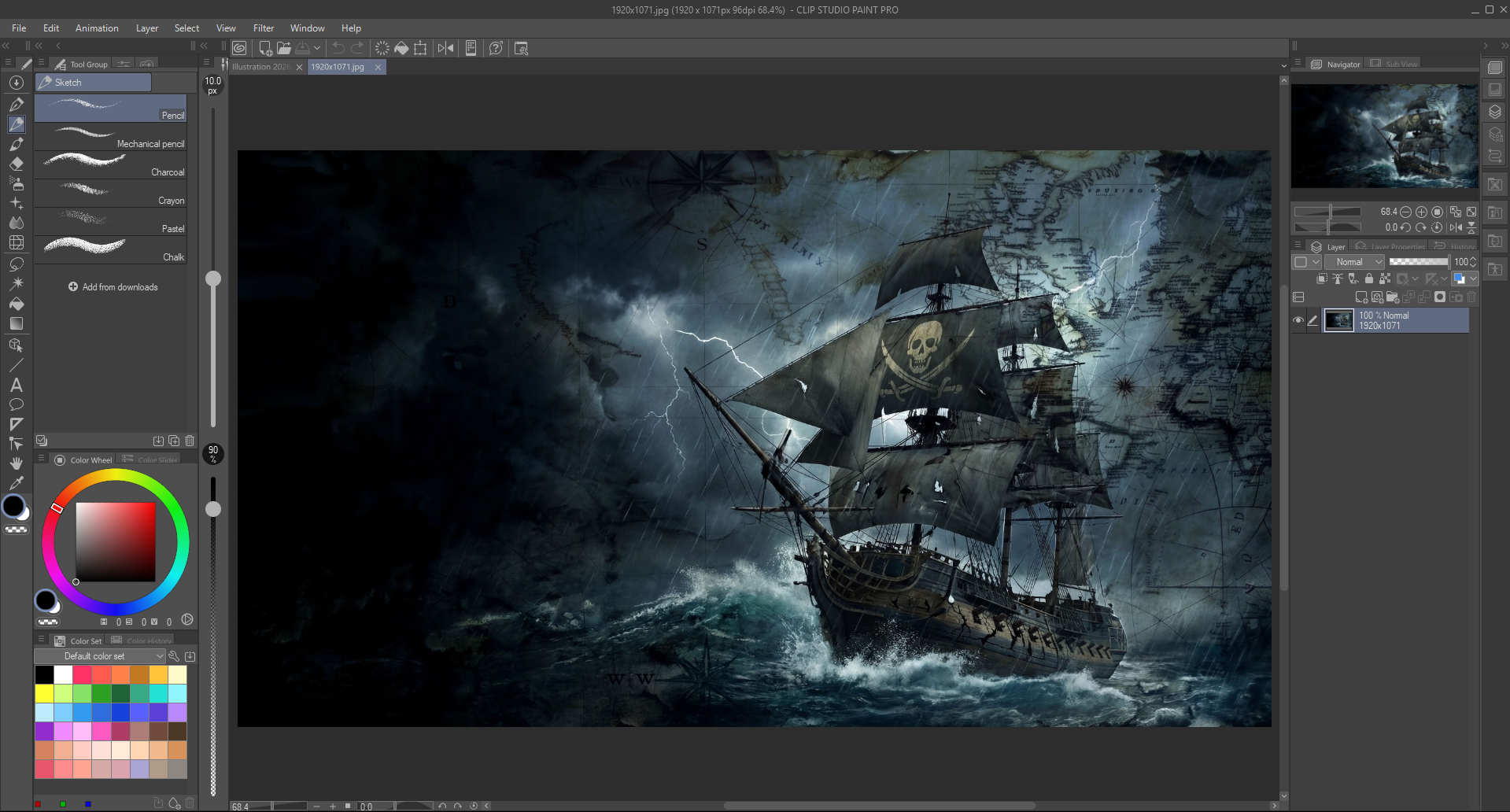Toggle Lock Transparent Pixels on the layer
Screen dimensions: 1510x812
(1385, 279)
